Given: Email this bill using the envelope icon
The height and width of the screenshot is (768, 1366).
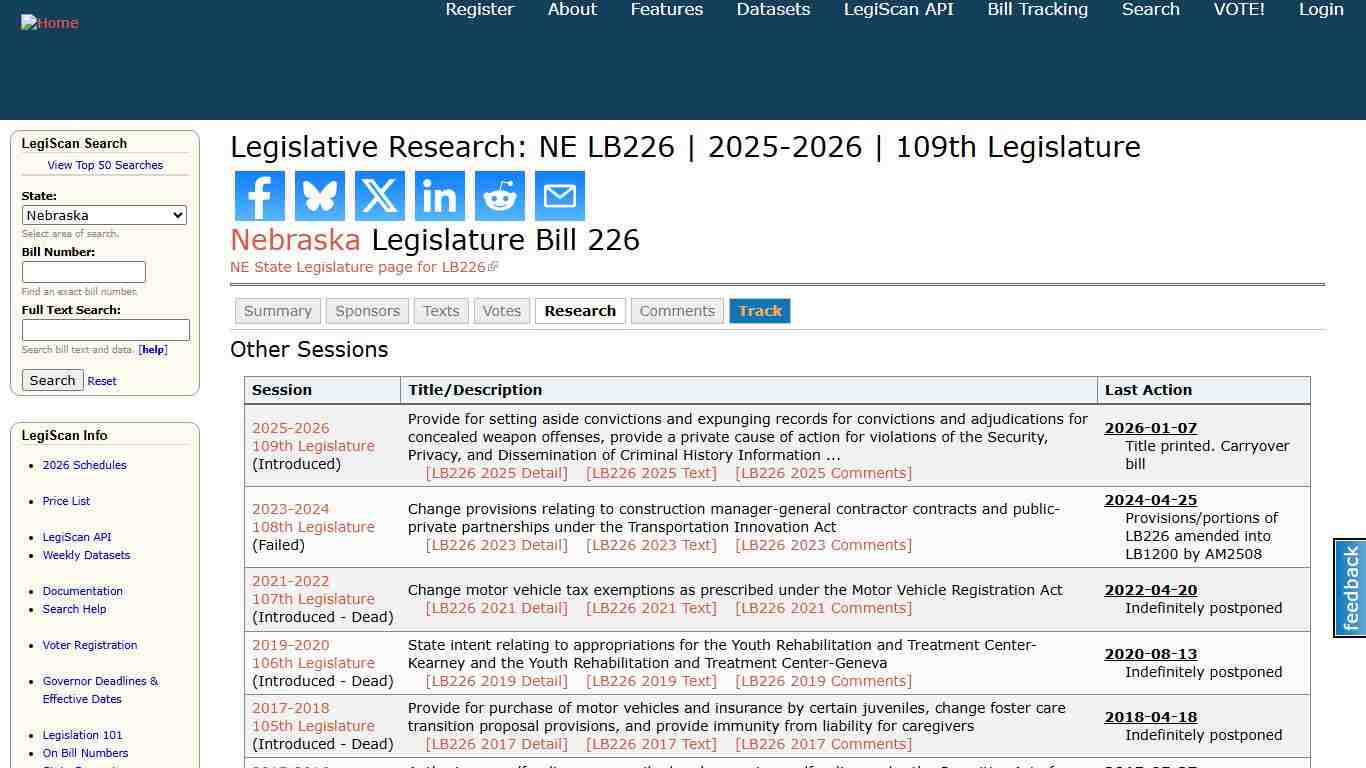Looking at the screenshot, I should (559, 196).
